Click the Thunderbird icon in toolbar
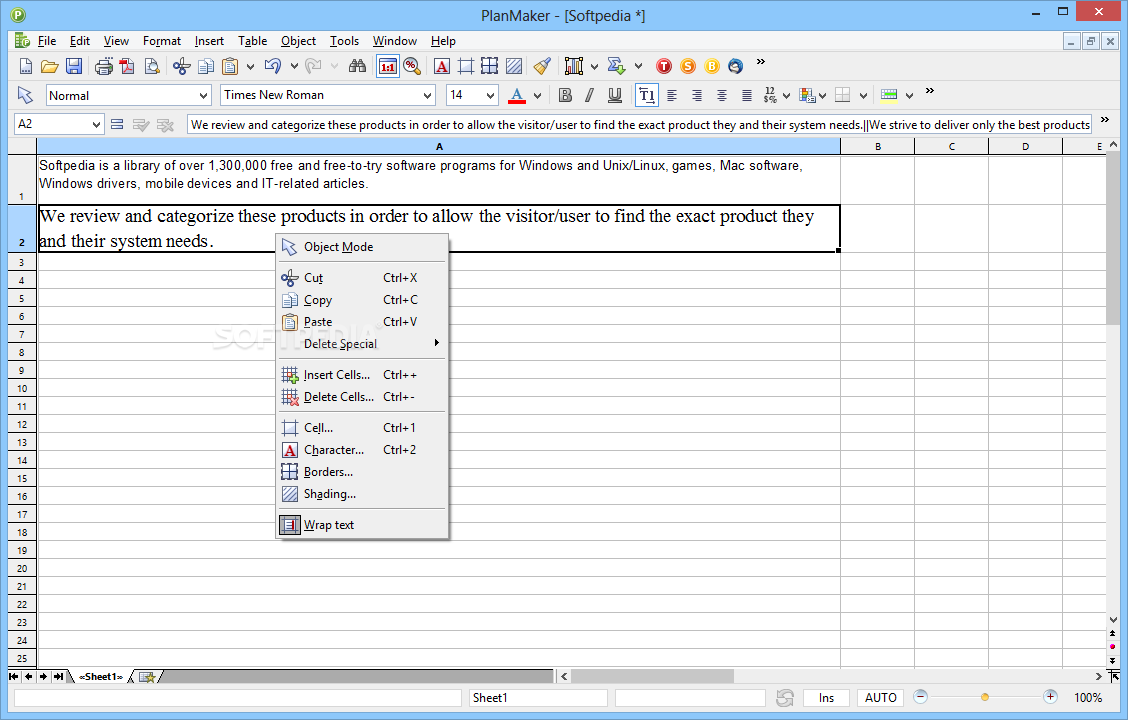 click(735, 67)
